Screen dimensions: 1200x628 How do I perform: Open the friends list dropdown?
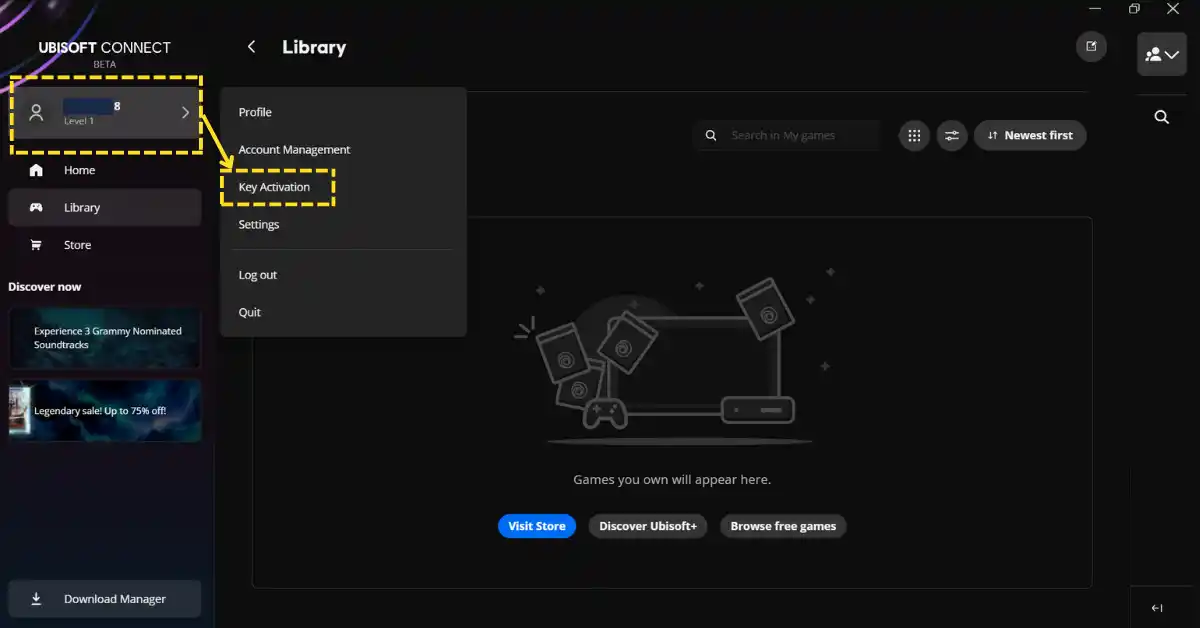pos(1161,54)
